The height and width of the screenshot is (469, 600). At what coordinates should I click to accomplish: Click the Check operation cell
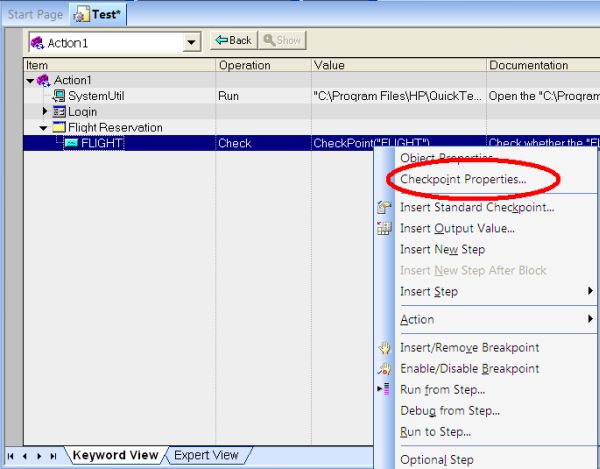coord(263,143)
